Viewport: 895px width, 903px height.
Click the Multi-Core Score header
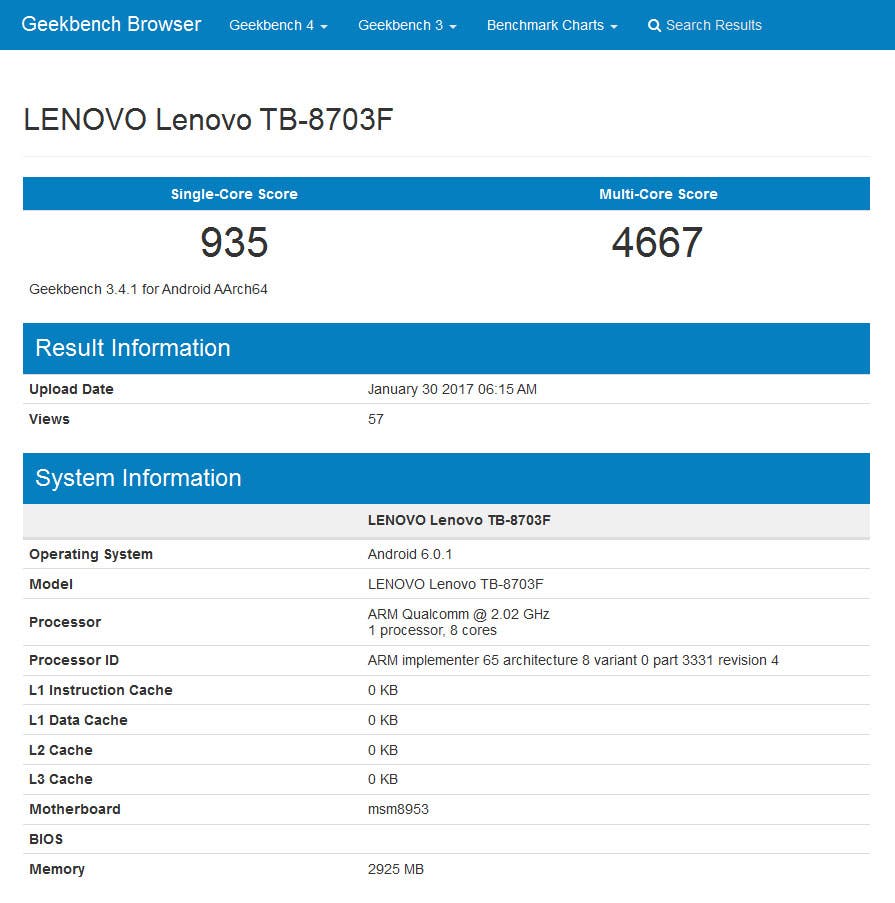point(658,194)
